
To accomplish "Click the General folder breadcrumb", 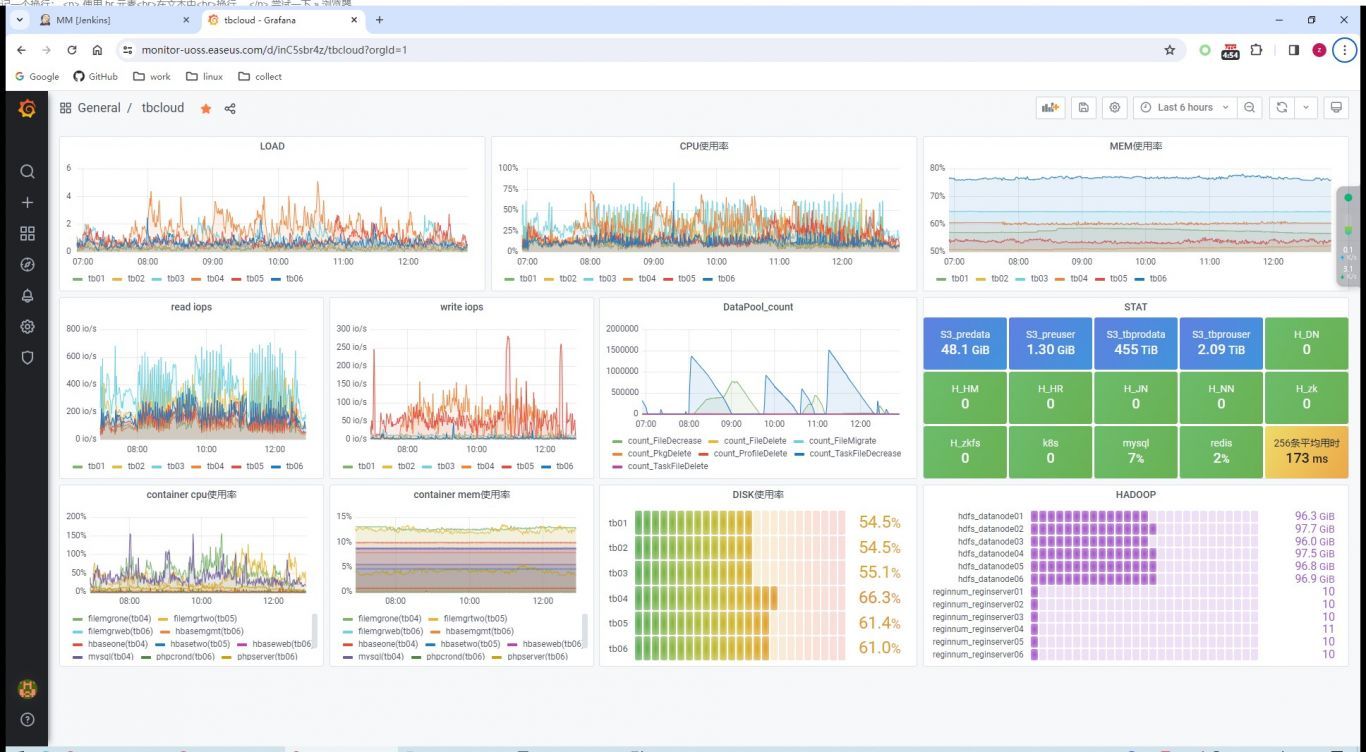I will pos(99,108).
